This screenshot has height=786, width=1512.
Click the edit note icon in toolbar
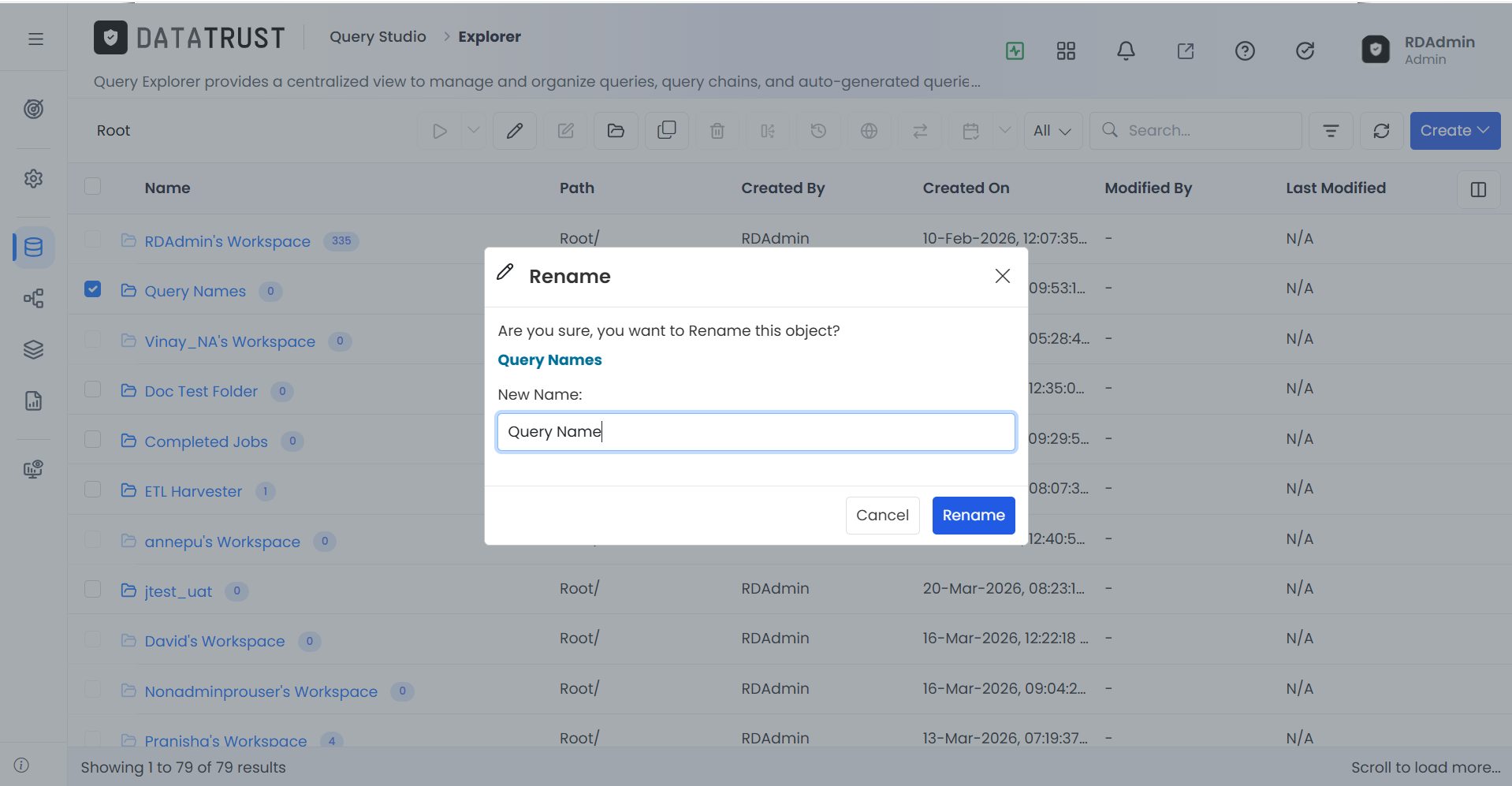tap(566, 131)
